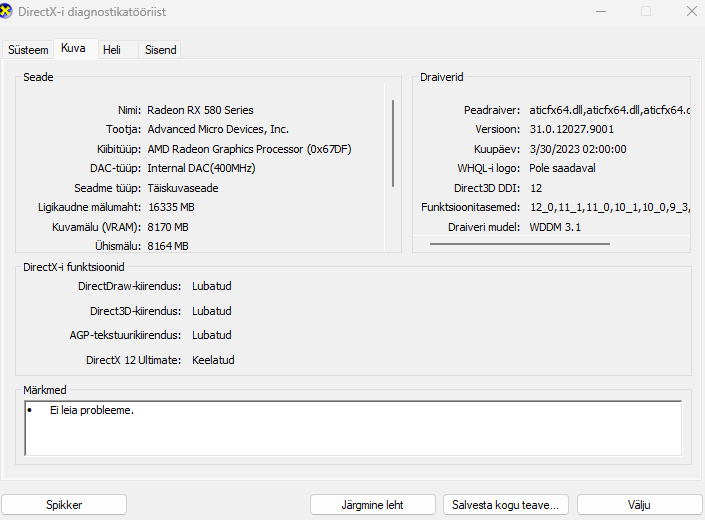This screenshot has height=520, width=705.
Task: Click Lubatud next to DirectDraw-kiirendus
Action: click(212, 286)
